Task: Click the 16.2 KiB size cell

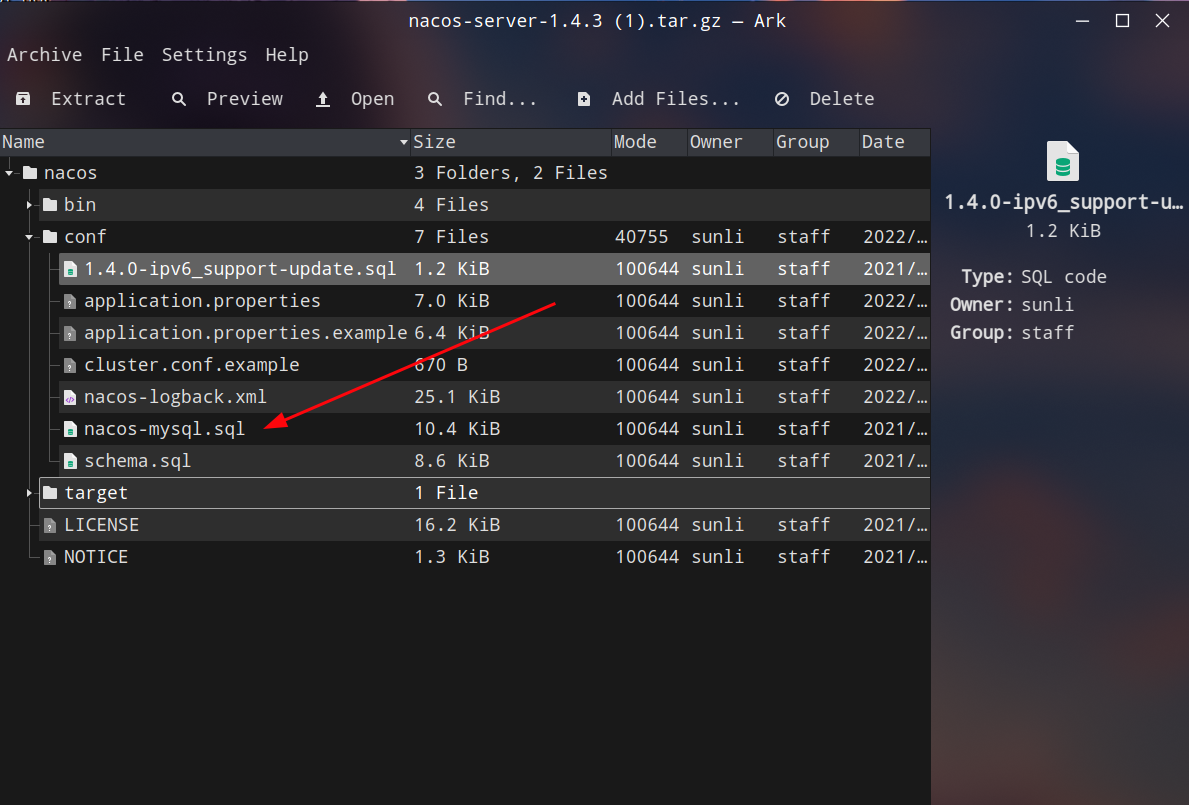Action: (457, 525)
